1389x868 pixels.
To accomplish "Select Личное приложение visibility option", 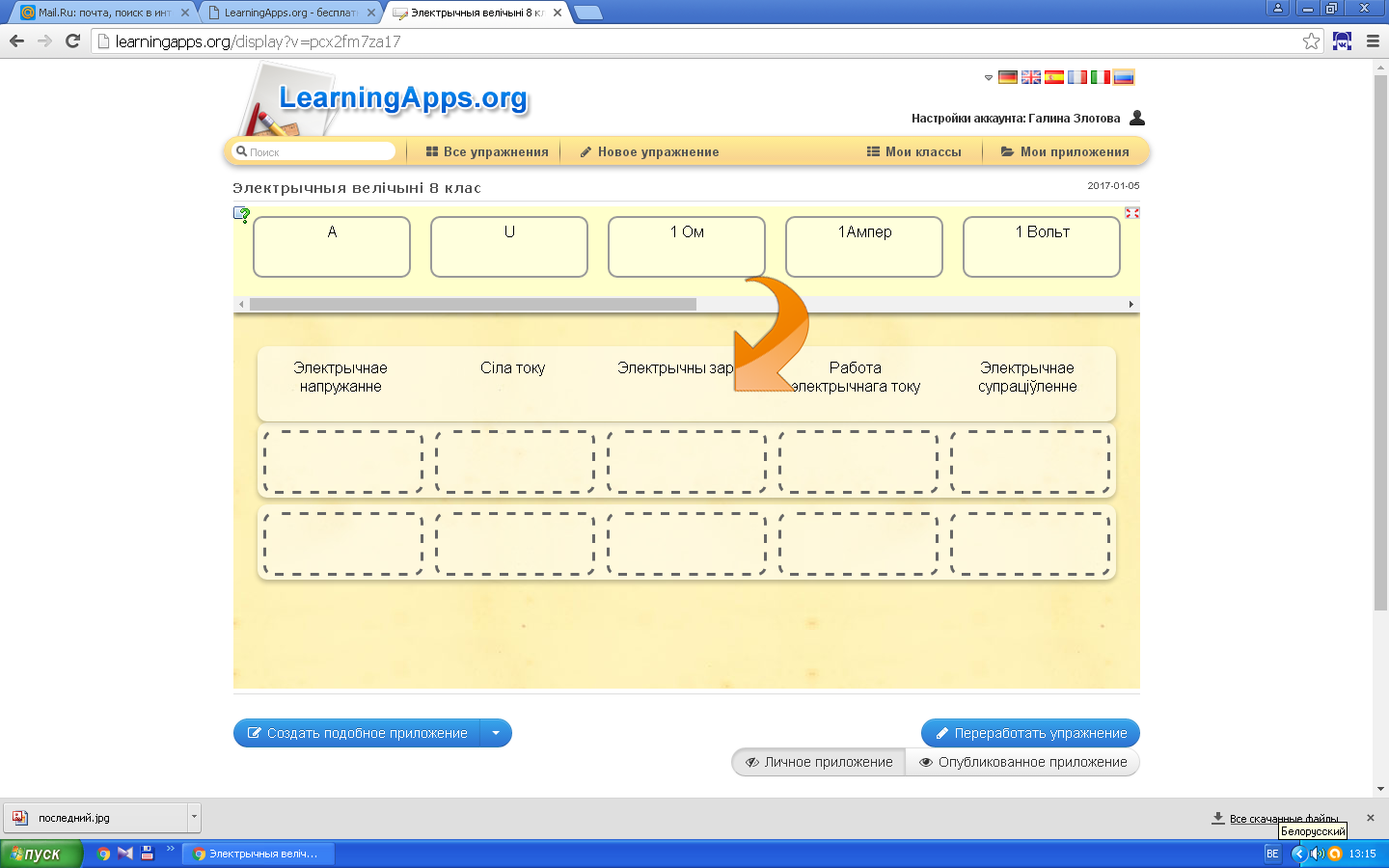I will coord(819,762).
